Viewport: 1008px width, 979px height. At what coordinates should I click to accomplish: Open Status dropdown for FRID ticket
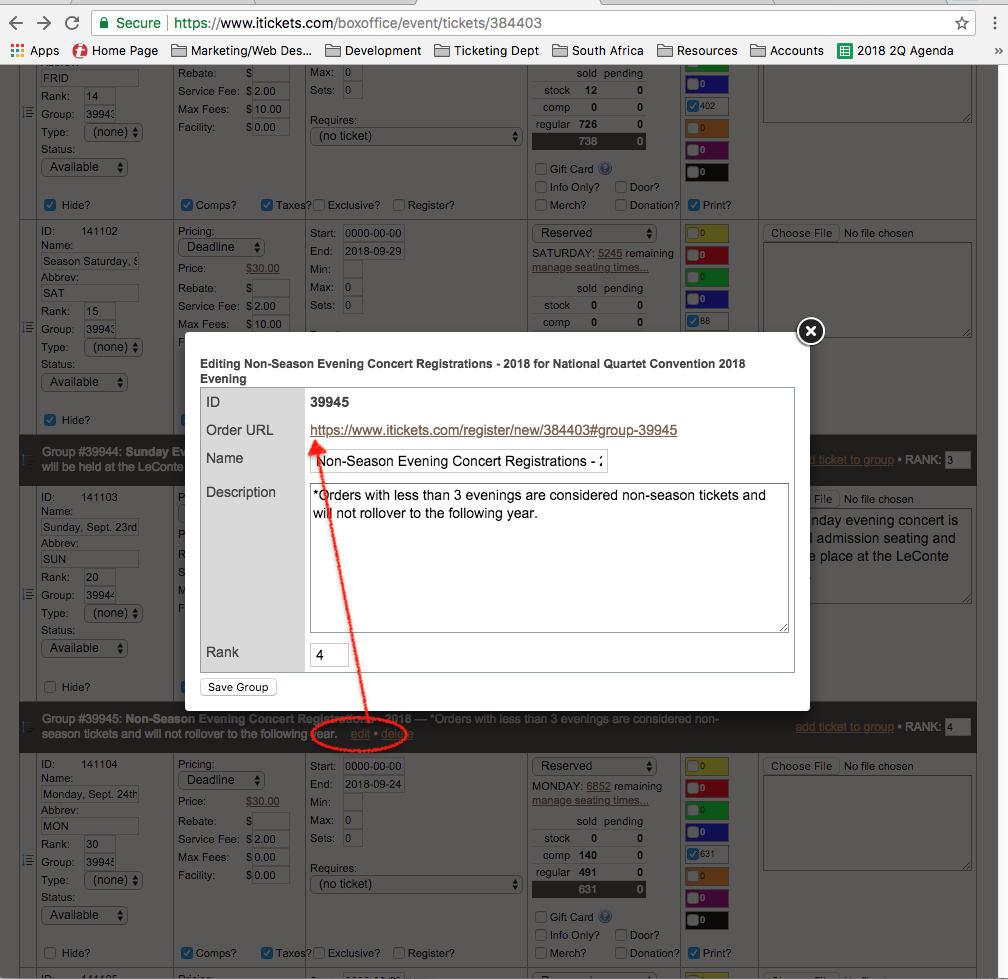tap(85, 167)
